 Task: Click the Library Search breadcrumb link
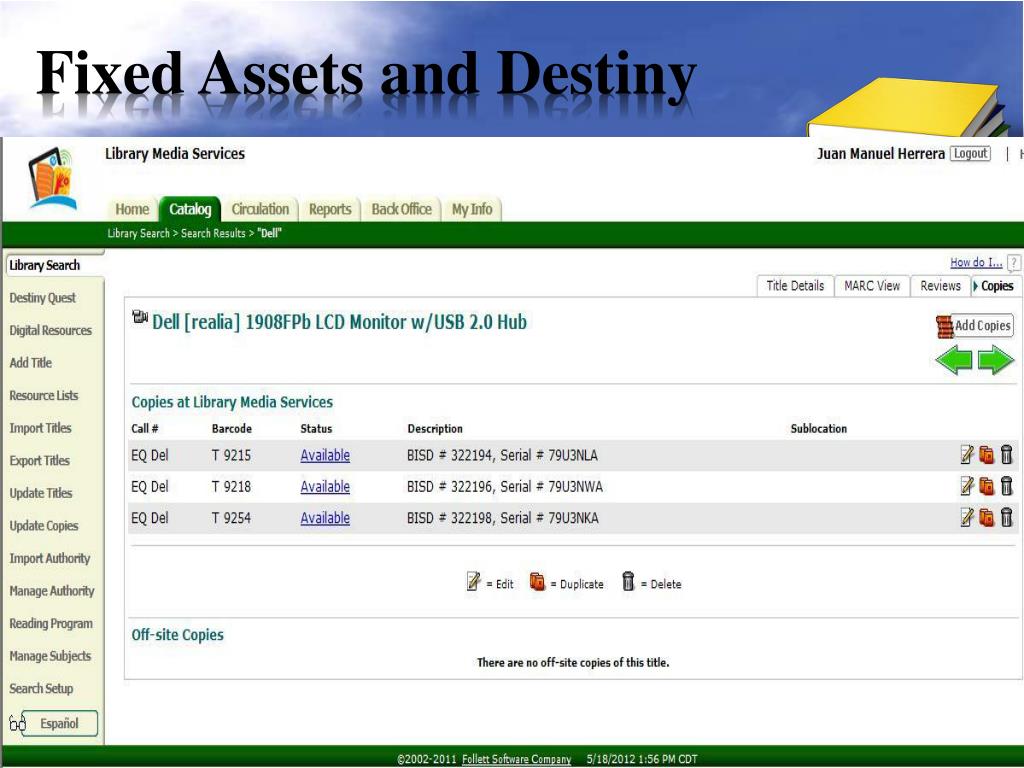138,233
